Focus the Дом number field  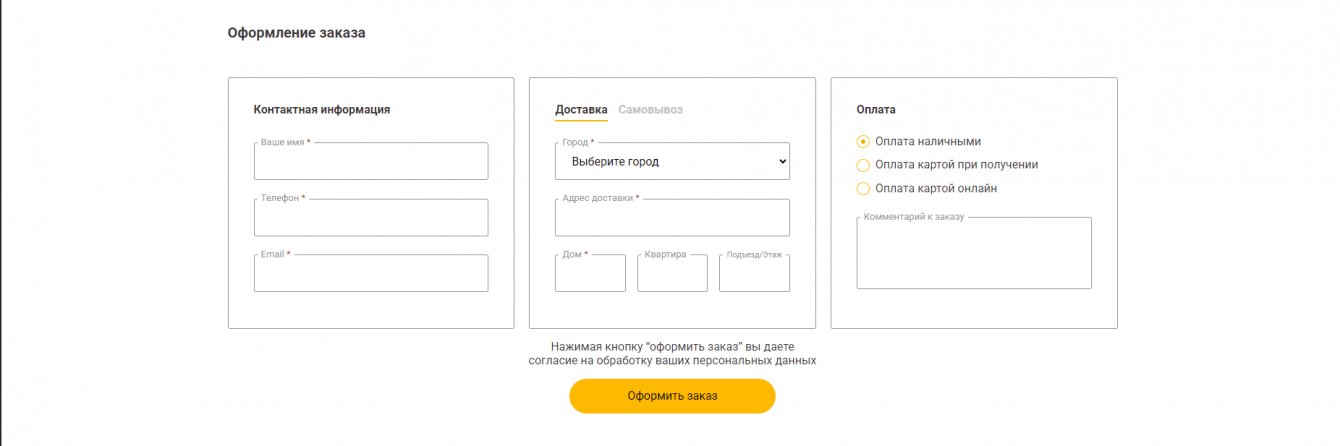point(590,274)
